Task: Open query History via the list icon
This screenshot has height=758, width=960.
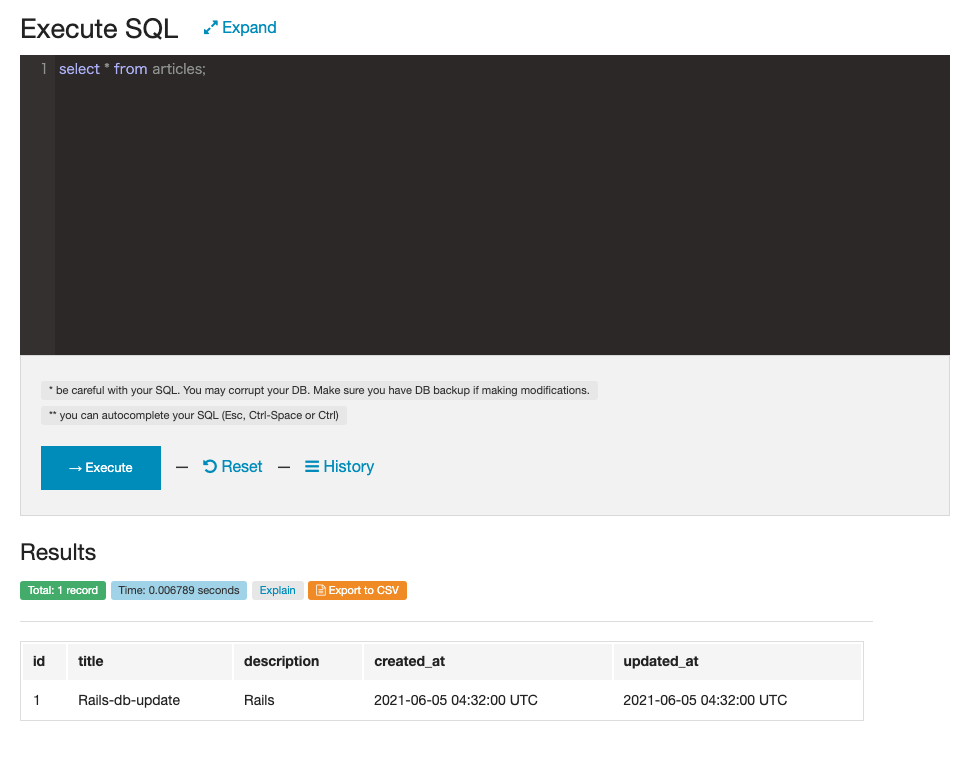Action: (312, 467)
